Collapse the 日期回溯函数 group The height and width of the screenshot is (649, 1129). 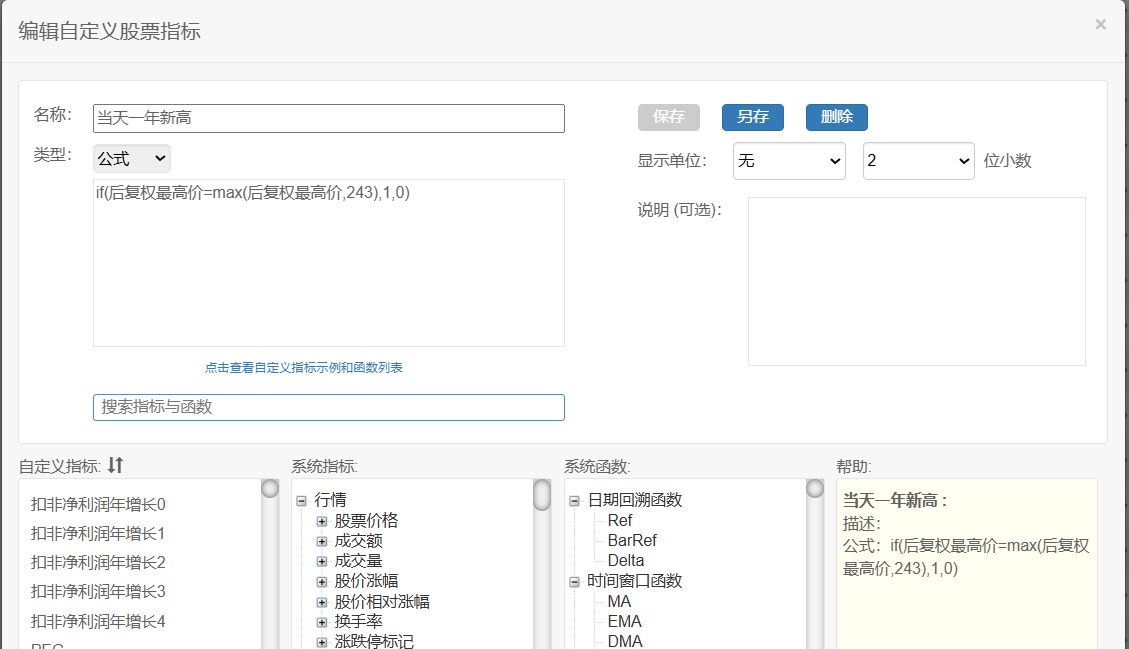(x=574, y=500)
